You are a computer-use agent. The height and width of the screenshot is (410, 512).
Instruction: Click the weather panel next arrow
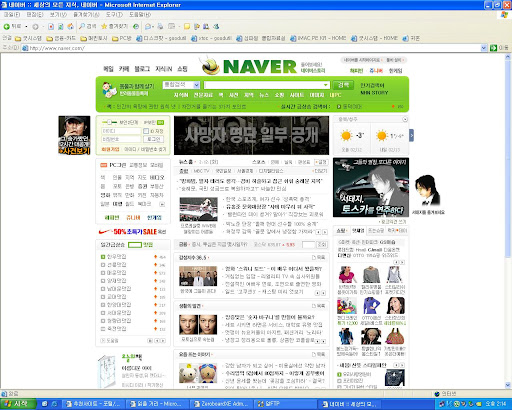pos(411,135)
